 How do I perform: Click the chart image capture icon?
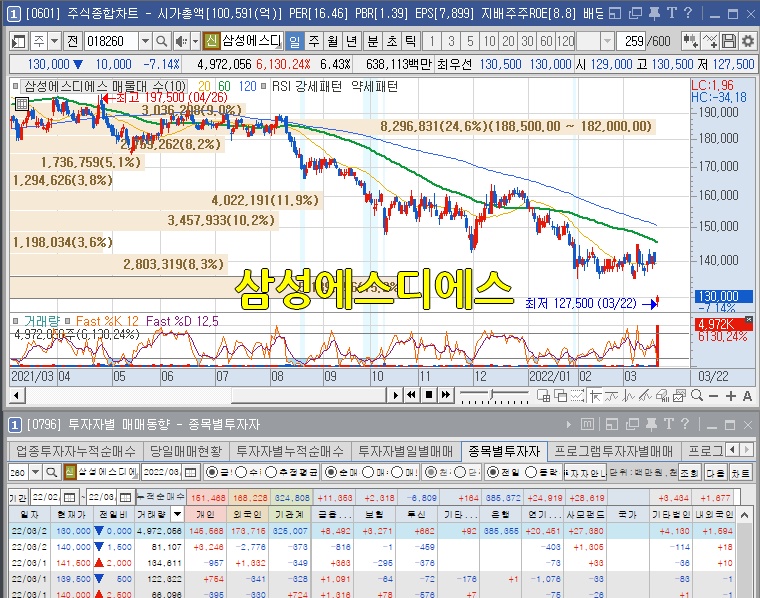tap(679, 396)
